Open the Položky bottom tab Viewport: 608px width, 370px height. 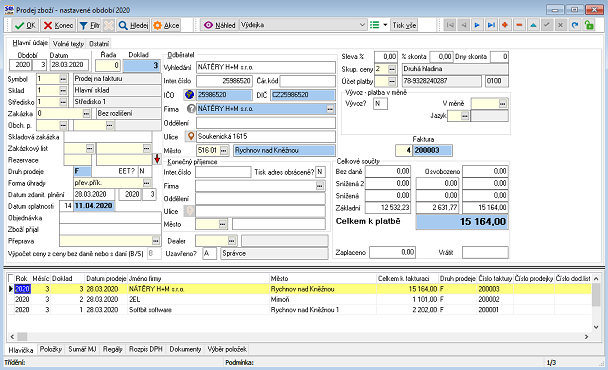tap(50, 349)
